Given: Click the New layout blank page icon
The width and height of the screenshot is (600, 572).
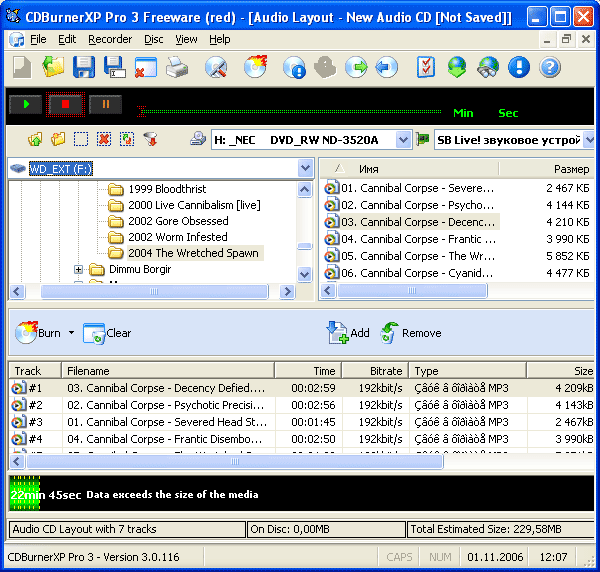Looking at the screenshot, I should [22, 67].
